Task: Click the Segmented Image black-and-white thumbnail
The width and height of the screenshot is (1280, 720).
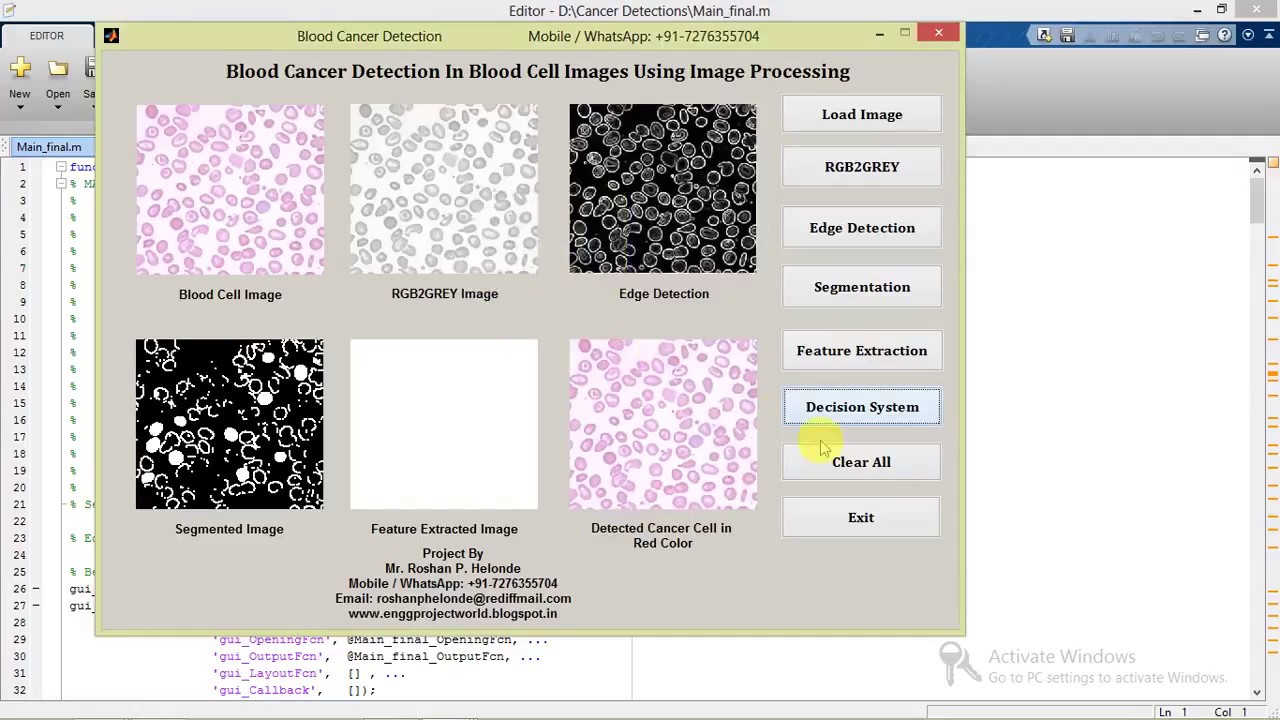Action: (x=230, y=424)
